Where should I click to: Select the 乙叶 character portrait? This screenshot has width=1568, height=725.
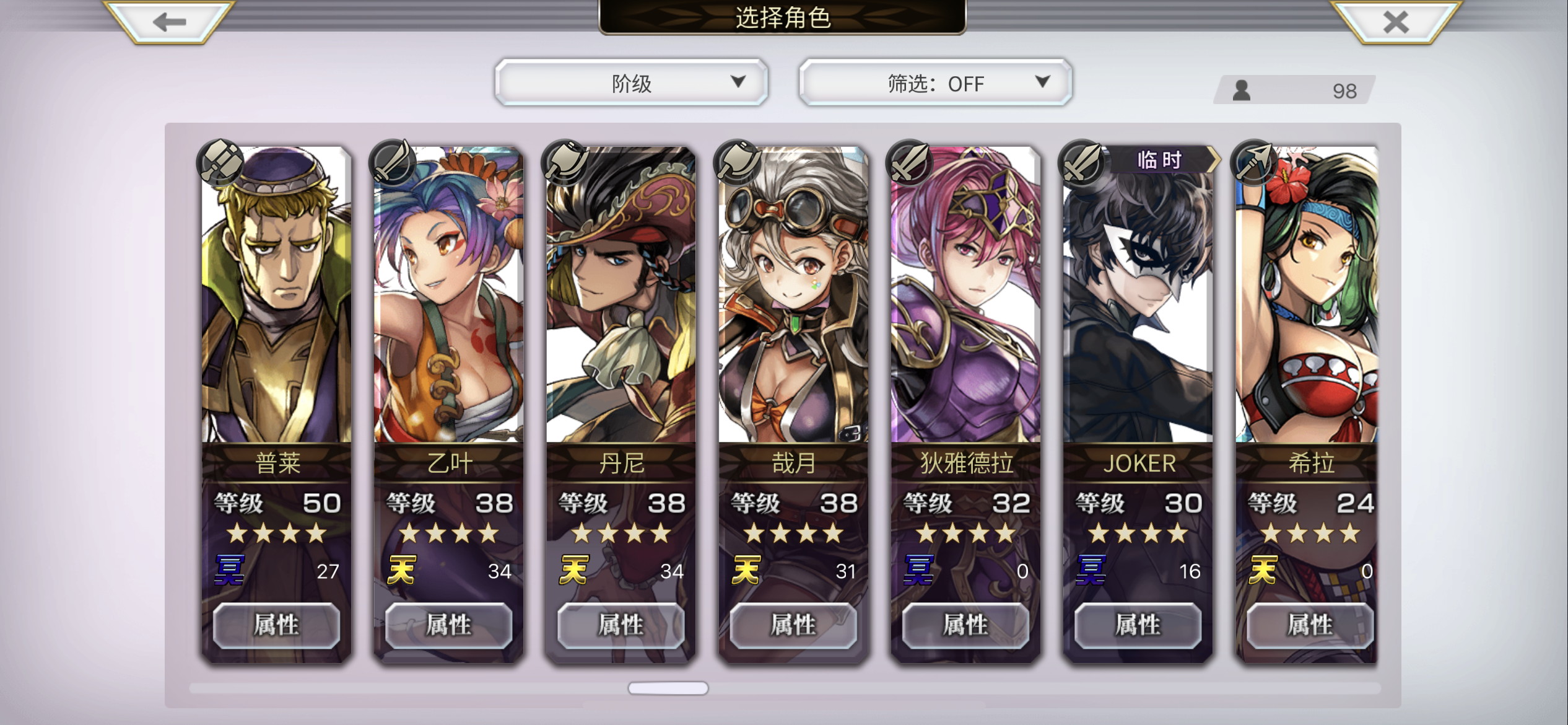449,294
